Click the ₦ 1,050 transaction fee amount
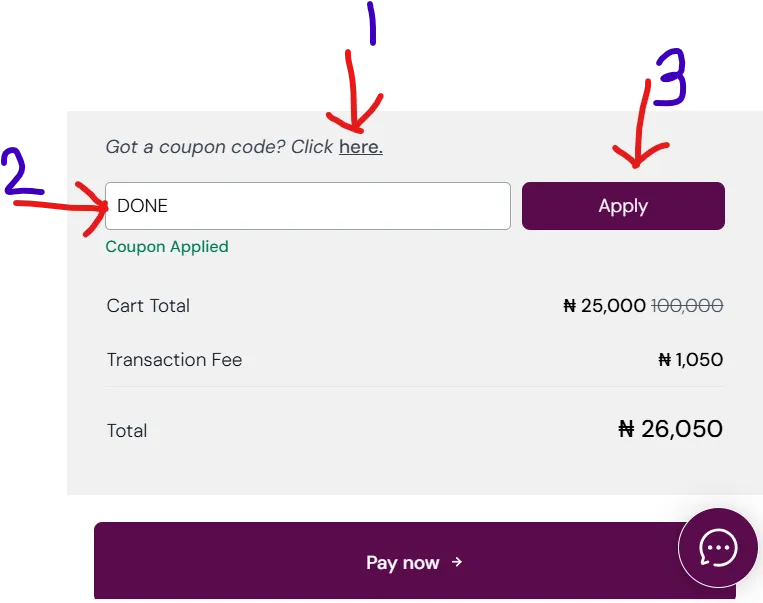 click(x=690, y=360)
